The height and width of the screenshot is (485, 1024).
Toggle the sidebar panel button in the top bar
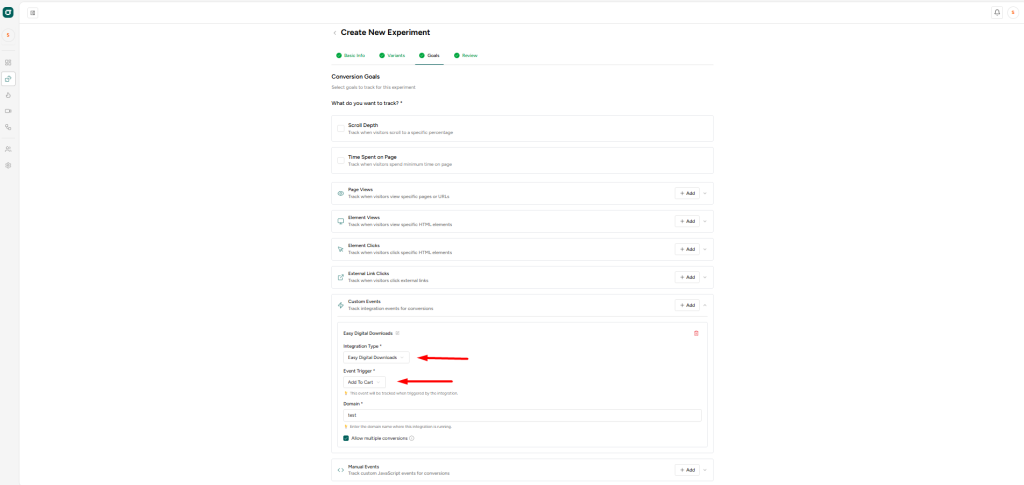tap(33, 12)
